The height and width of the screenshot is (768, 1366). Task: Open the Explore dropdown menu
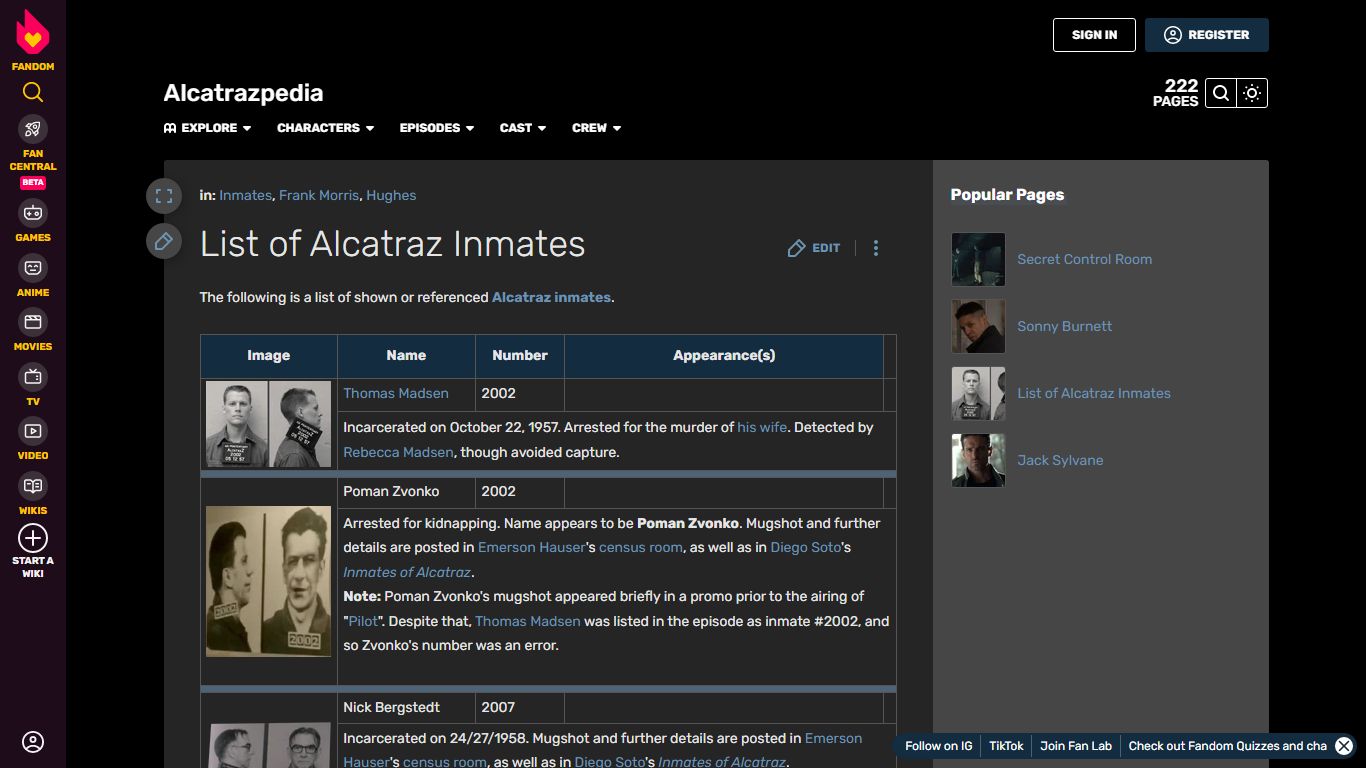(208, 128)
